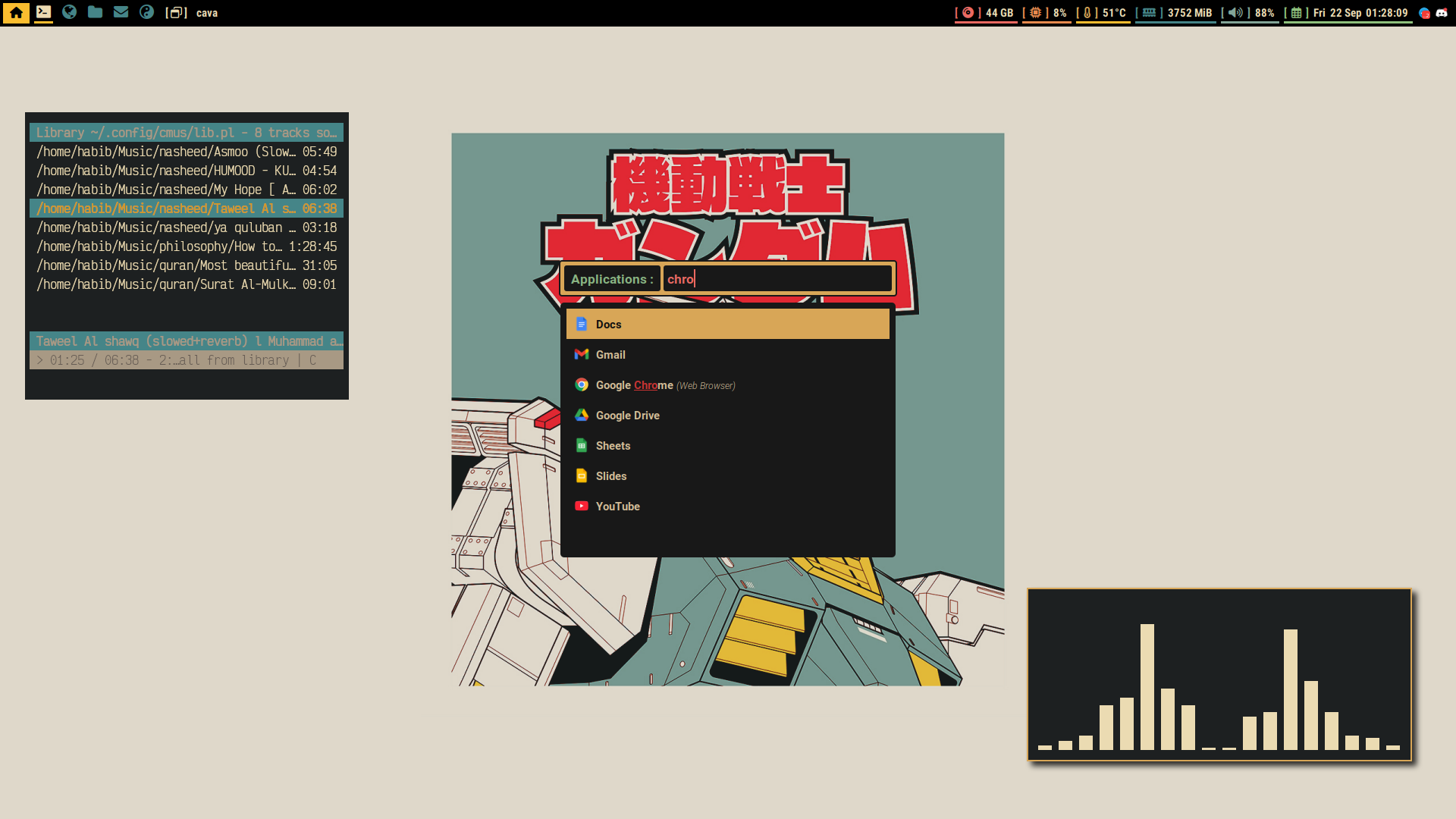Click the window layout icon beside cava
This screenshot has height=819, width=1456.
[x=176, y=13]
